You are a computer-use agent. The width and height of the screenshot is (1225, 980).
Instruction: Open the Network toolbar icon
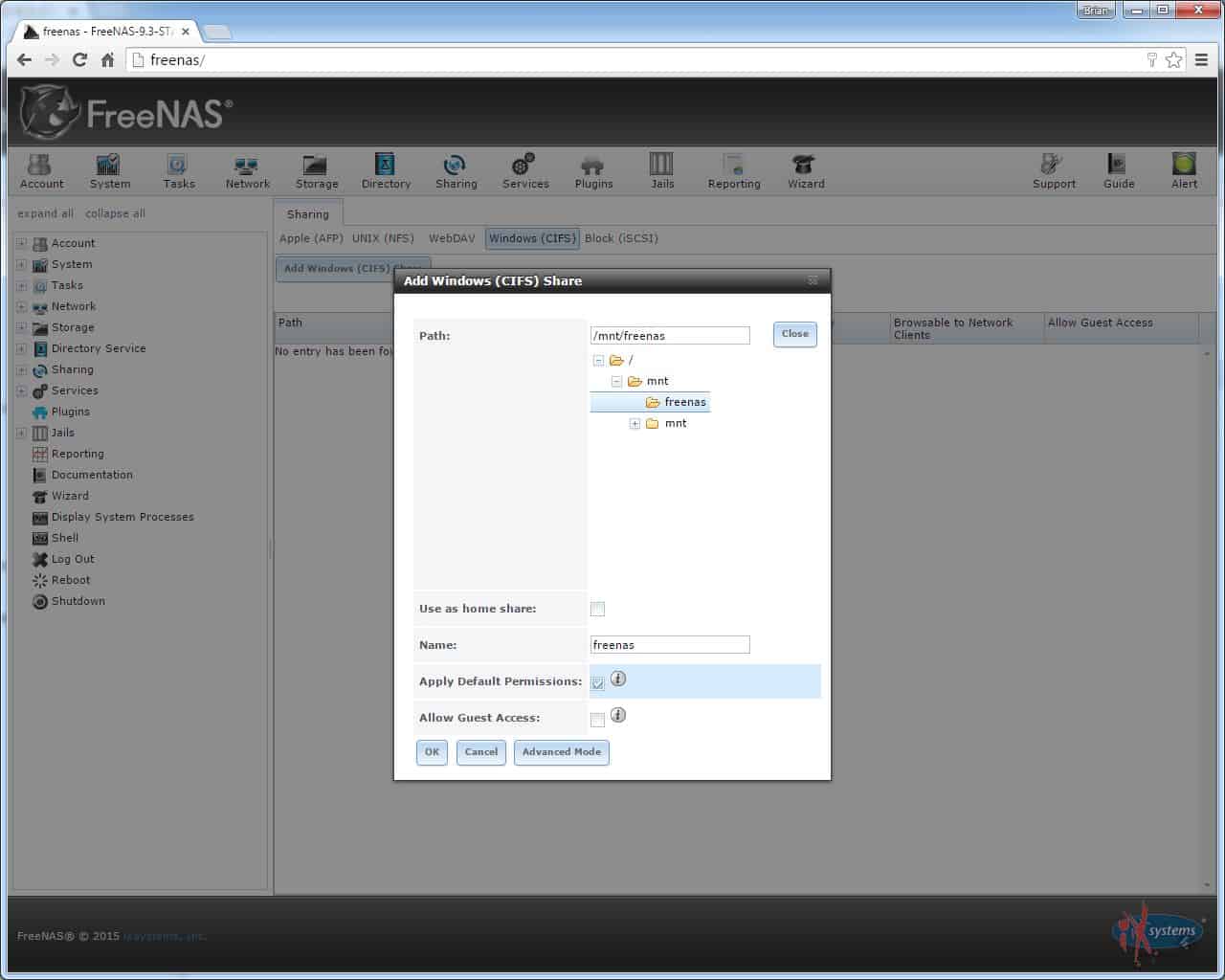[x=247, y=171]
